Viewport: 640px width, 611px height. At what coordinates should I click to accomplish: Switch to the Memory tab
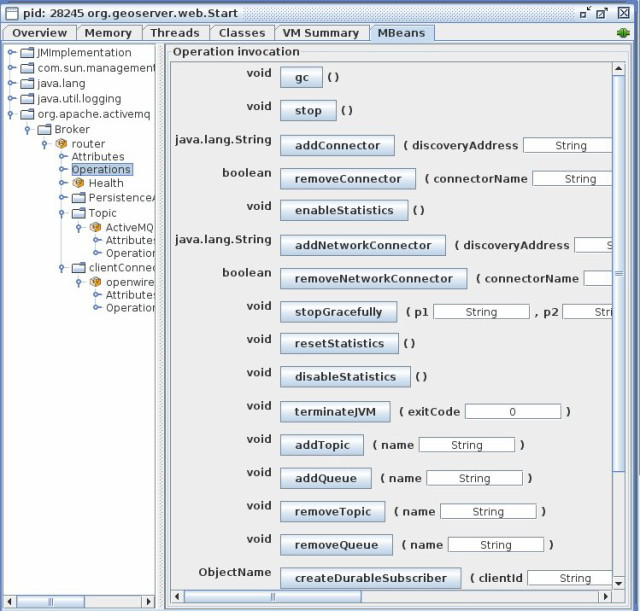pyautogui.click(x=108, y=33)
